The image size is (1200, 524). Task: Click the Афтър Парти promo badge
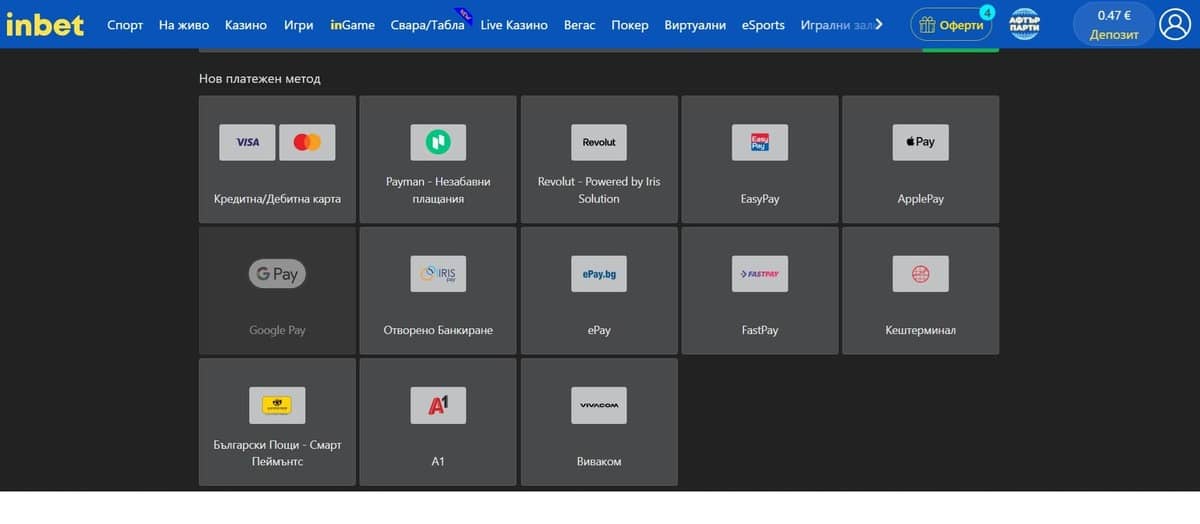pyautogui.click(x=1024, y=24)
